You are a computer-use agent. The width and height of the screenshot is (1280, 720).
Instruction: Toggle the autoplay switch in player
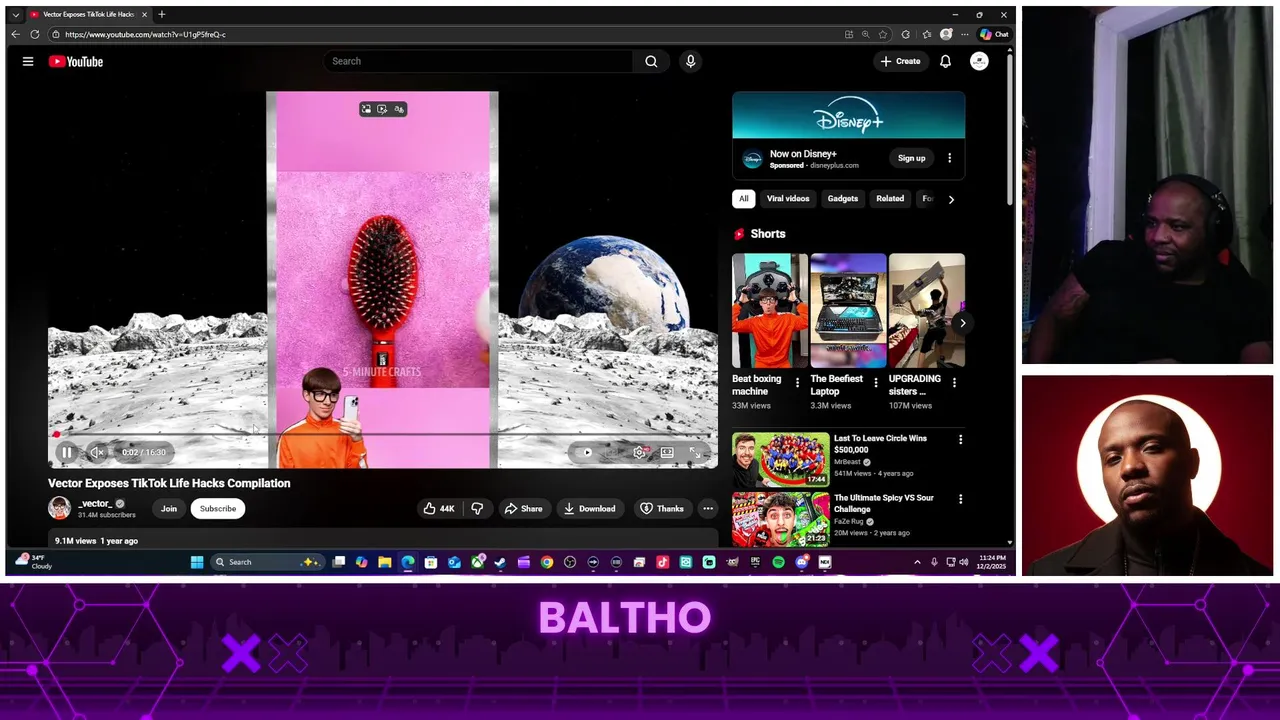[587, 452]
